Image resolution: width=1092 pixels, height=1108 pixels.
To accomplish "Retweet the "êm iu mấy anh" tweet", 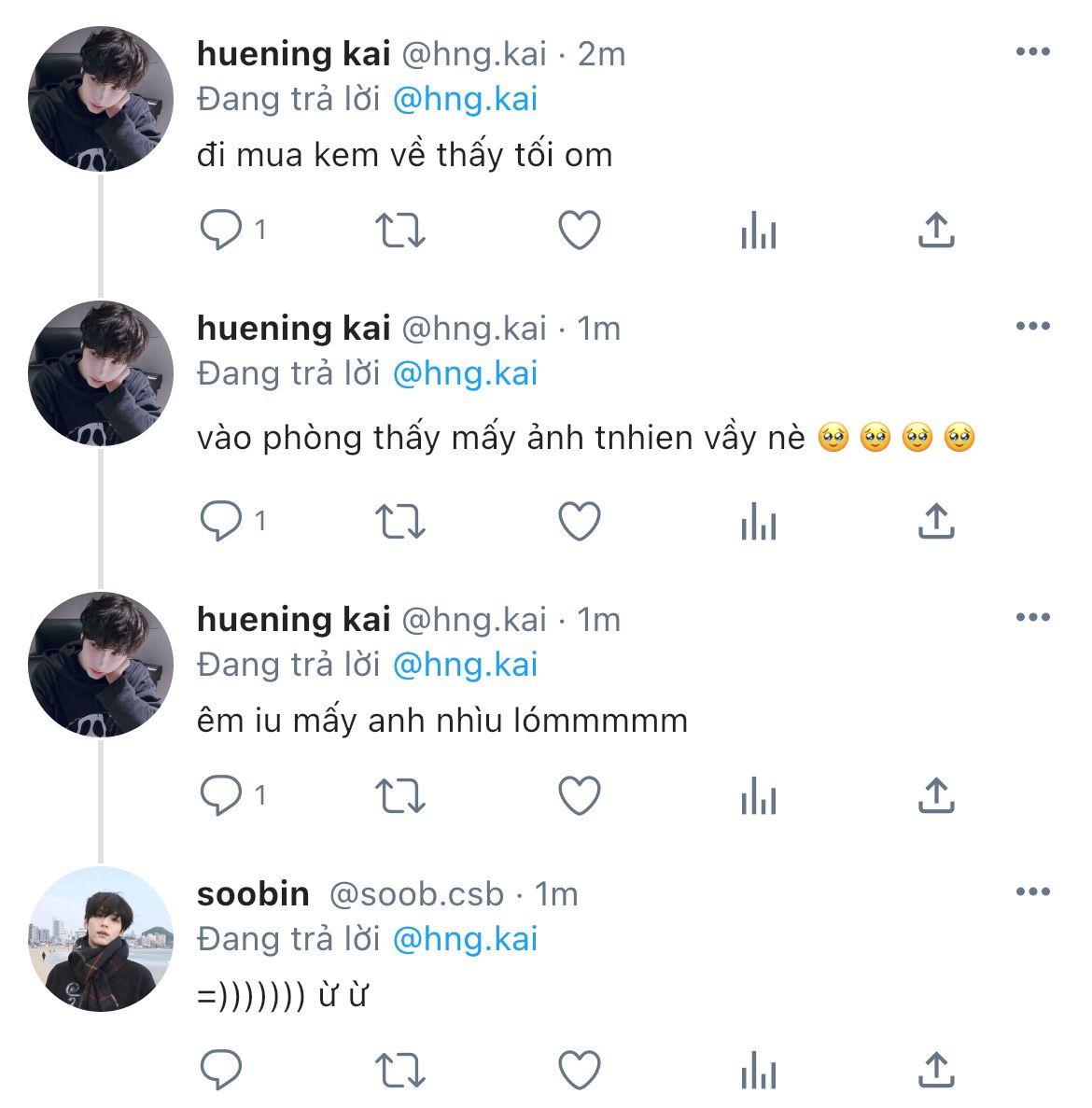I will pos(399,796).
